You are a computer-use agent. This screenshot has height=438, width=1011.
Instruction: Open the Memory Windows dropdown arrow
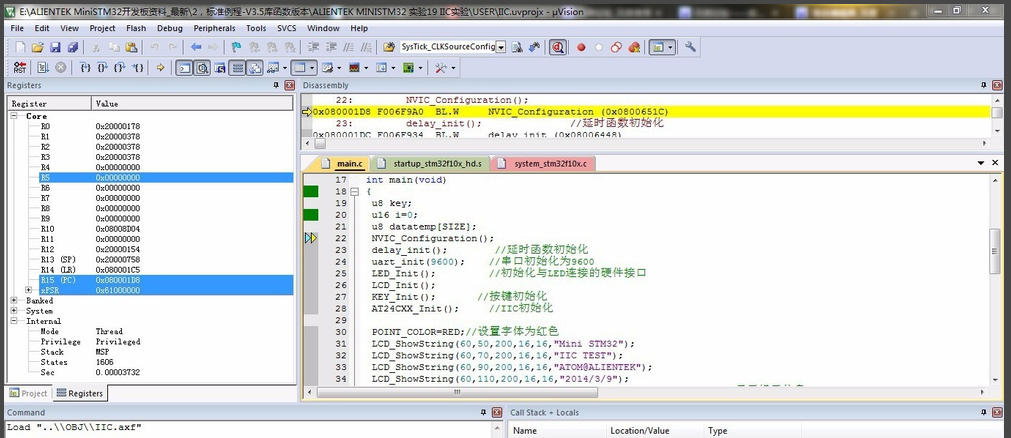pos(312,68)
